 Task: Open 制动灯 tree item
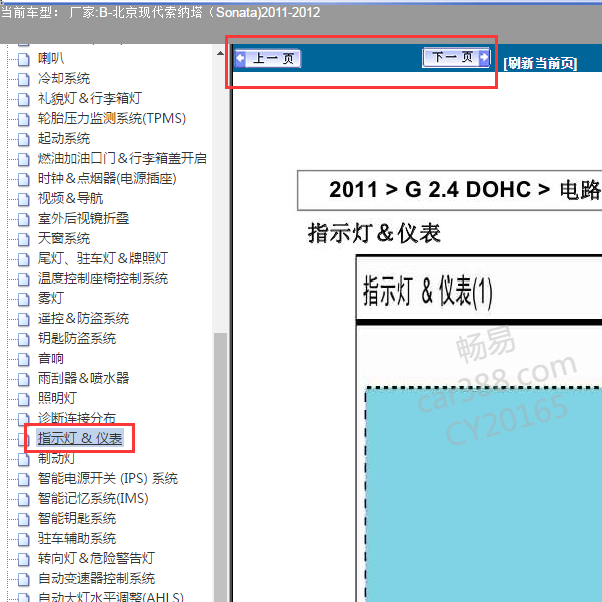pos(56,458)
